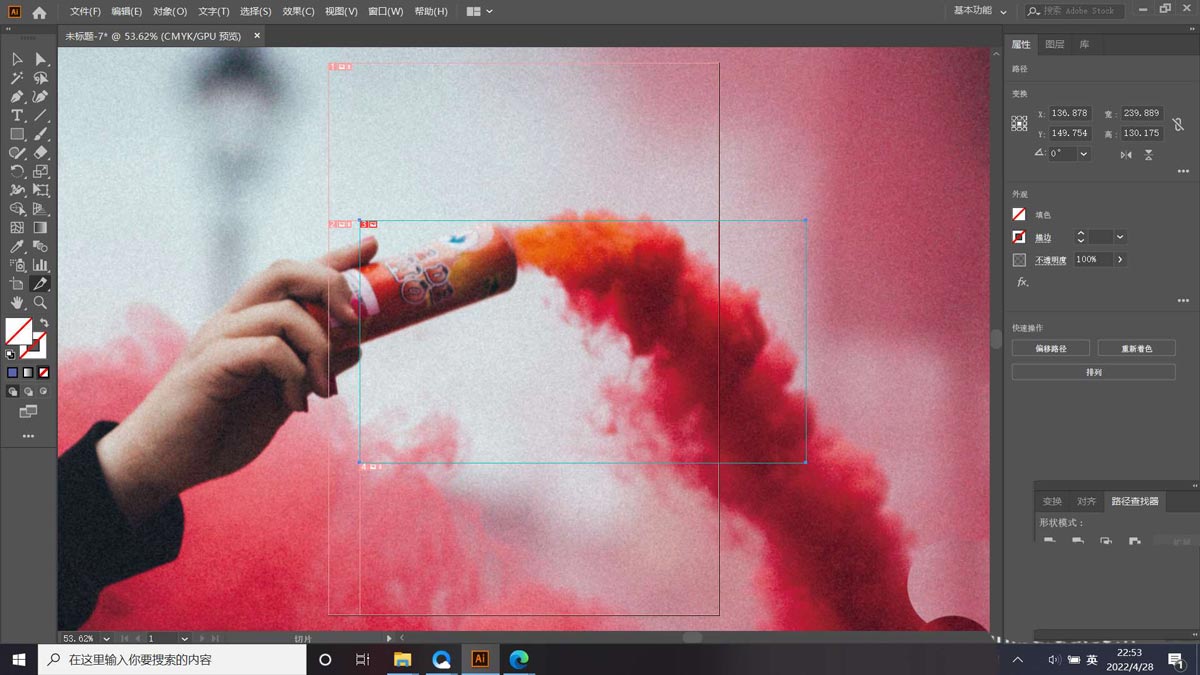Image resolution: width=1200 pixels, height=675 pixels.
Task: Select the Gradient tool
Action: point(40,228)
